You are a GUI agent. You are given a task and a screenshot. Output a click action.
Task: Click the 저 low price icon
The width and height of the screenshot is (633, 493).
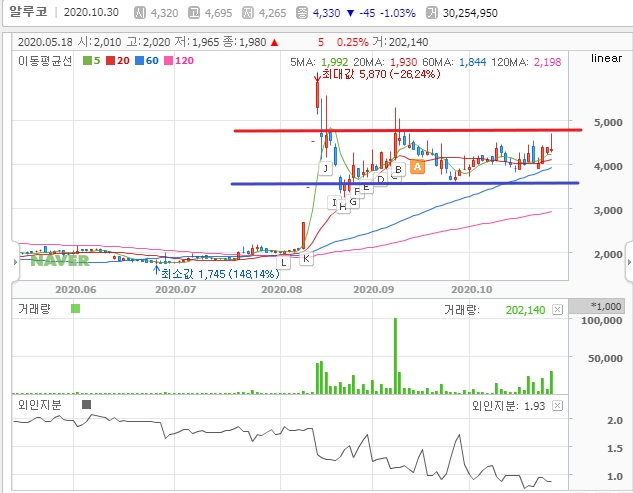tap(248, 13)
